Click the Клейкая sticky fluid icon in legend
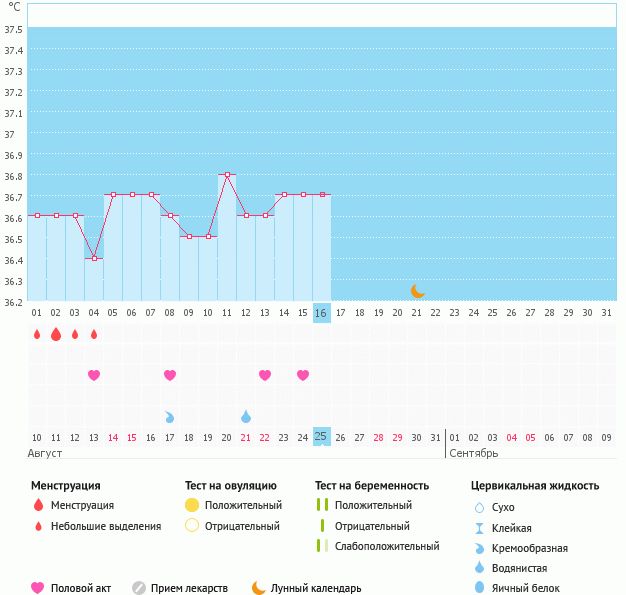The height and width of the screenshot is (595, 626). click(479, 528)
